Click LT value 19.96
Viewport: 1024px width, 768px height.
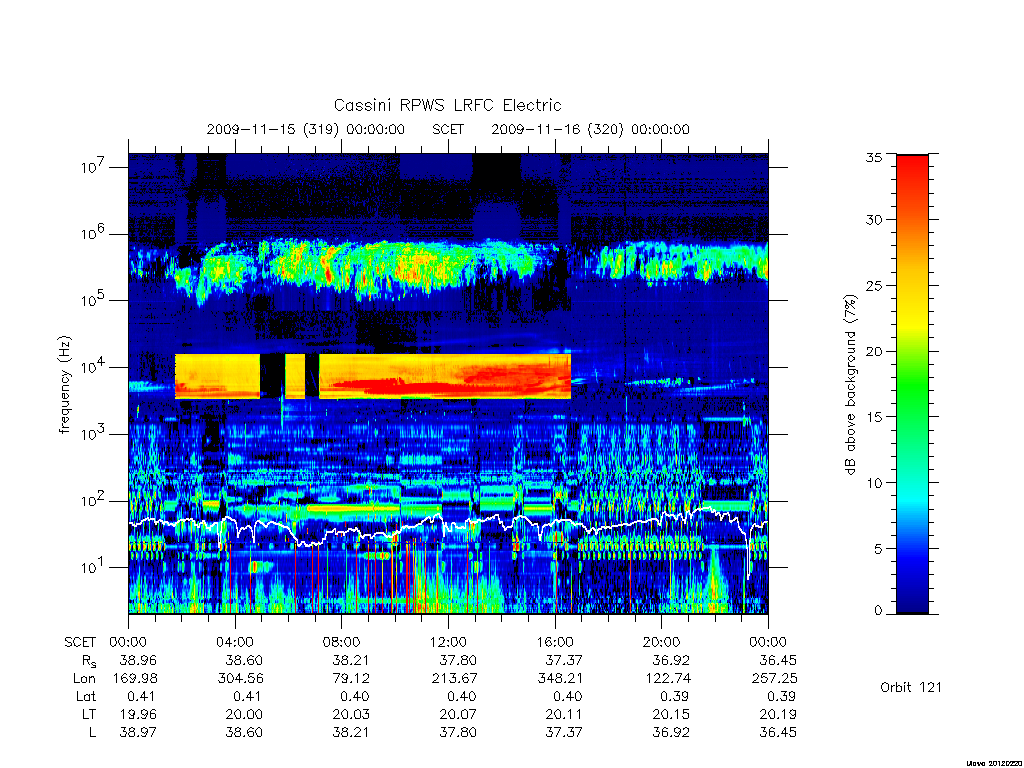138,714
